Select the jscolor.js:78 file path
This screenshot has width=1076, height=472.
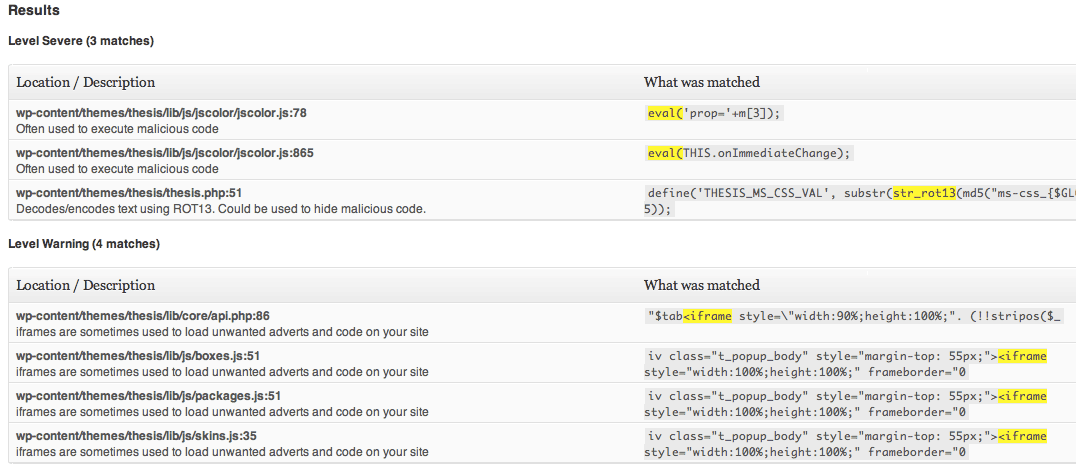161,113
